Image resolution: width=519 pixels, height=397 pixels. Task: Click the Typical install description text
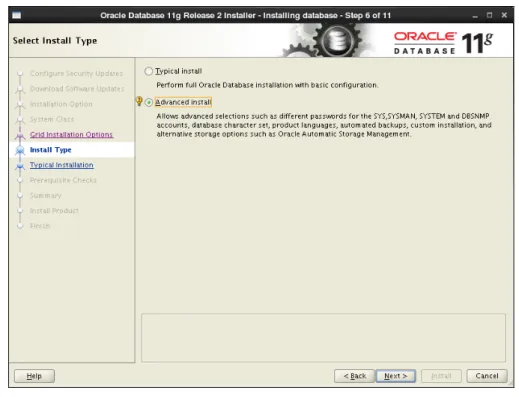(267, 85)
